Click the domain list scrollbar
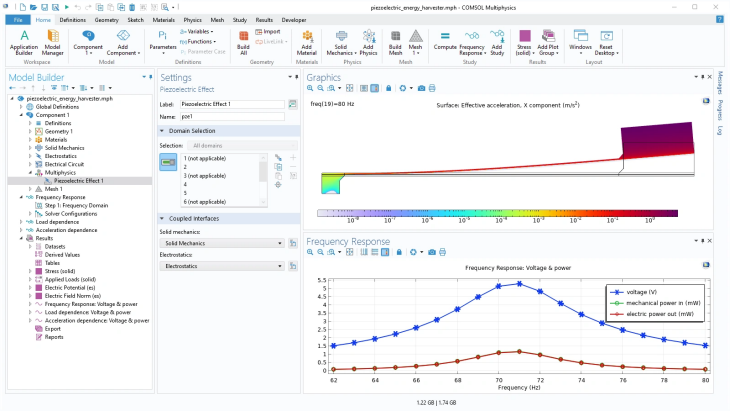Screen dimensions: 730x411 pyautogui.click(x=263, y=180)
